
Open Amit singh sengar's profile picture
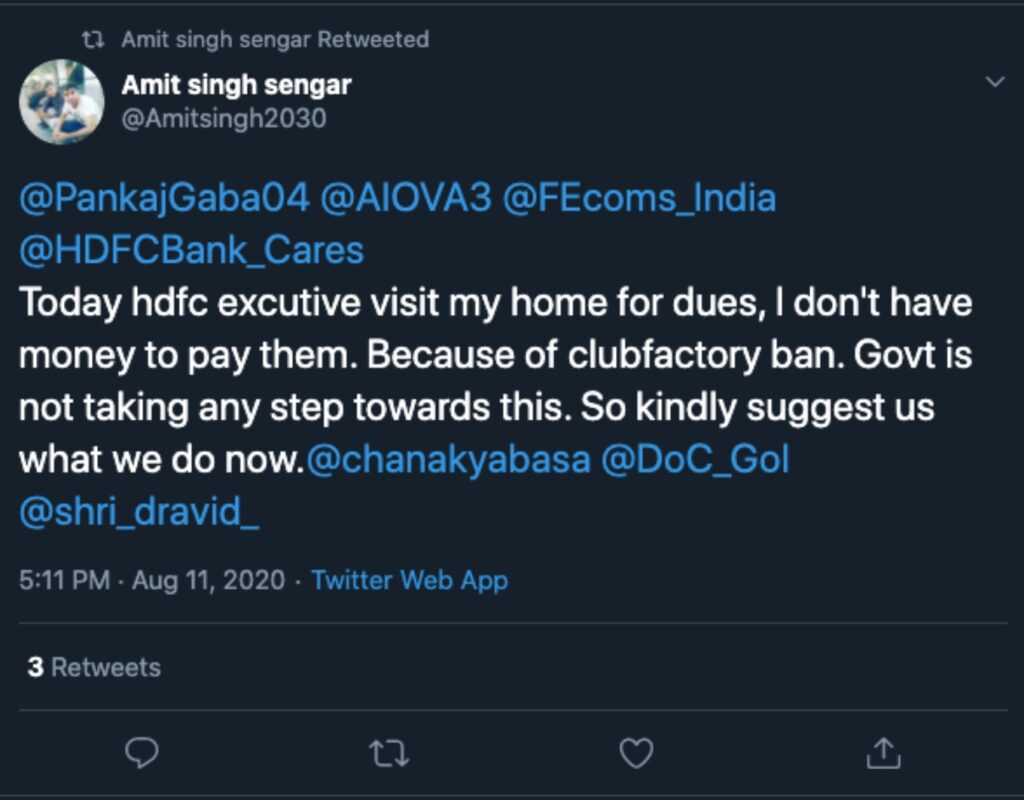coord(62,101)
